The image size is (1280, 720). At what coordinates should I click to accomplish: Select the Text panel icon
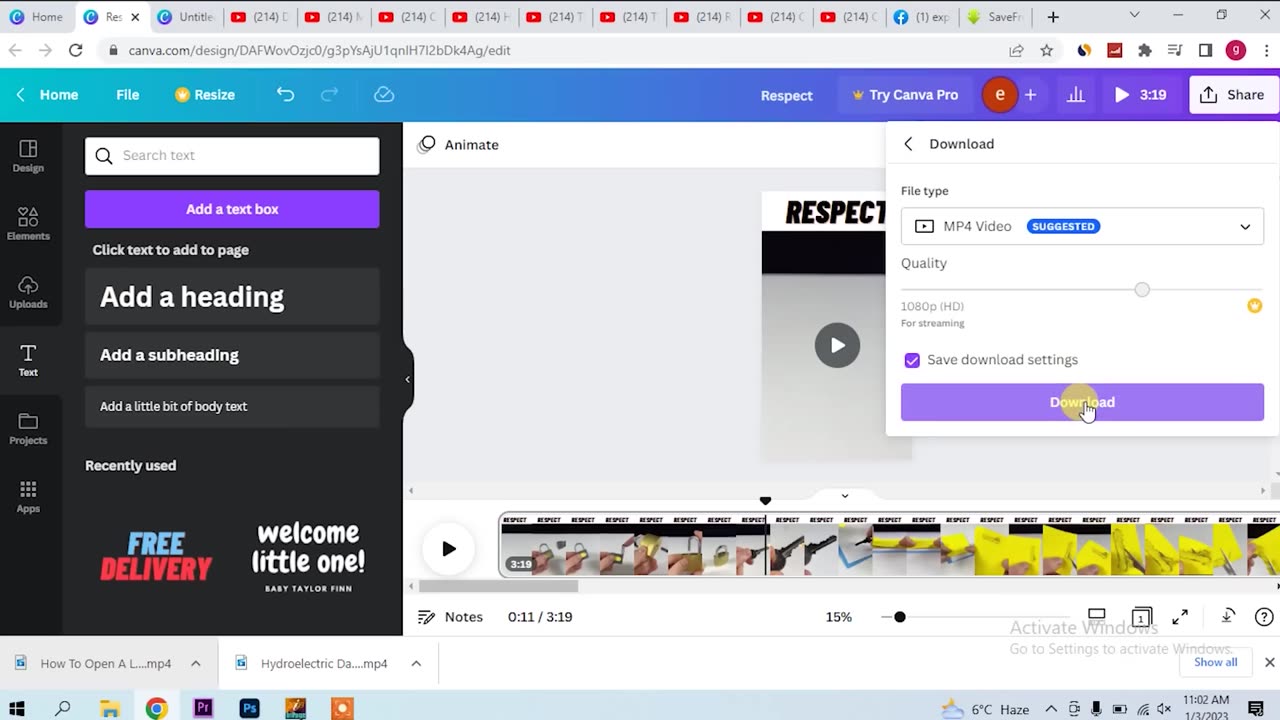point(28,360)
